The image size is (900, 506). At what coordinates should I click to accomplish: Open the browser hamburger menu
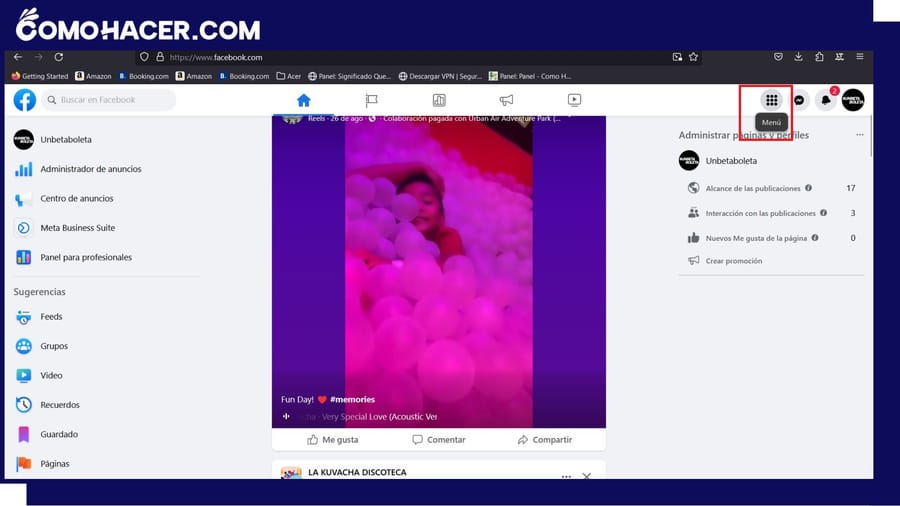point(860,56)
